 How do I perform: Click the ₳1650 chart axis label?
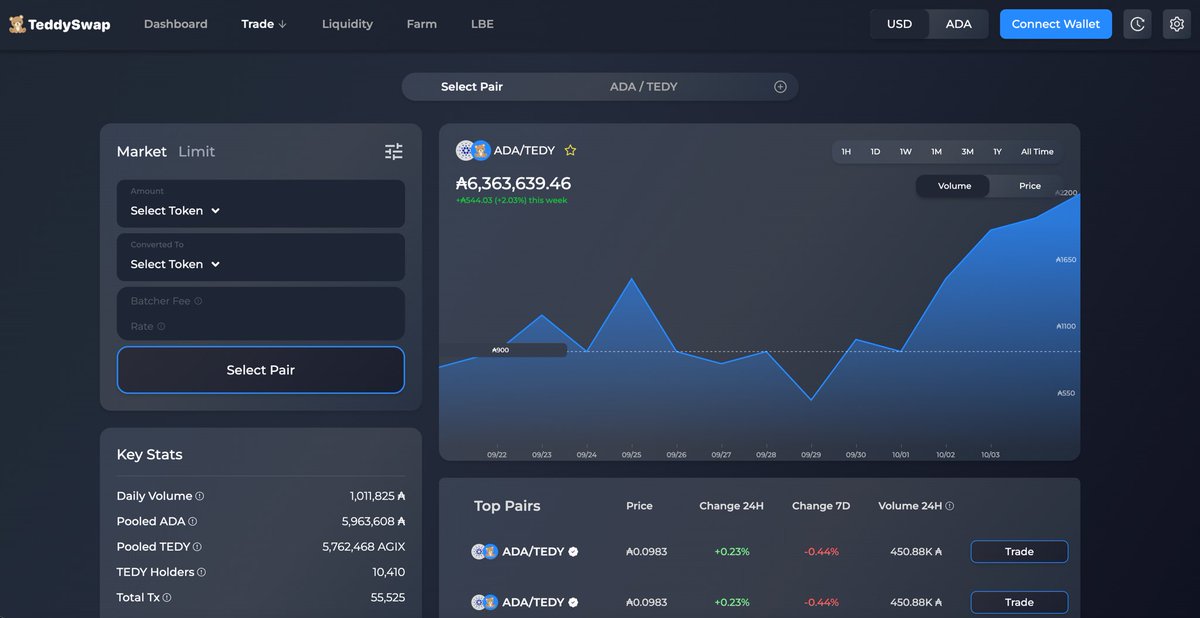click(x=1066, y=260)
